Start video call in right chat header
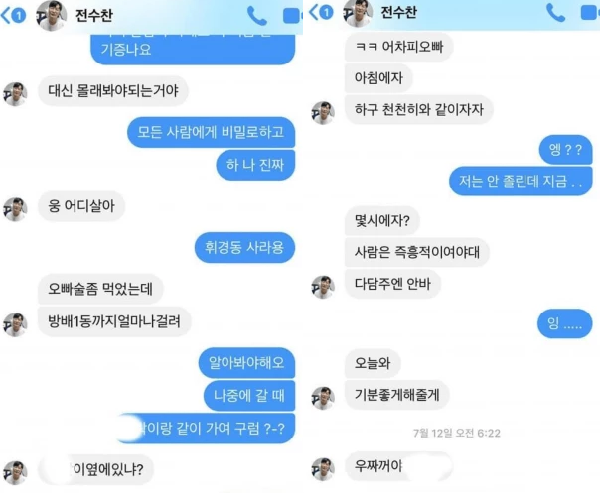This screenshot has width=600, height=501. (x=590, y=12)
